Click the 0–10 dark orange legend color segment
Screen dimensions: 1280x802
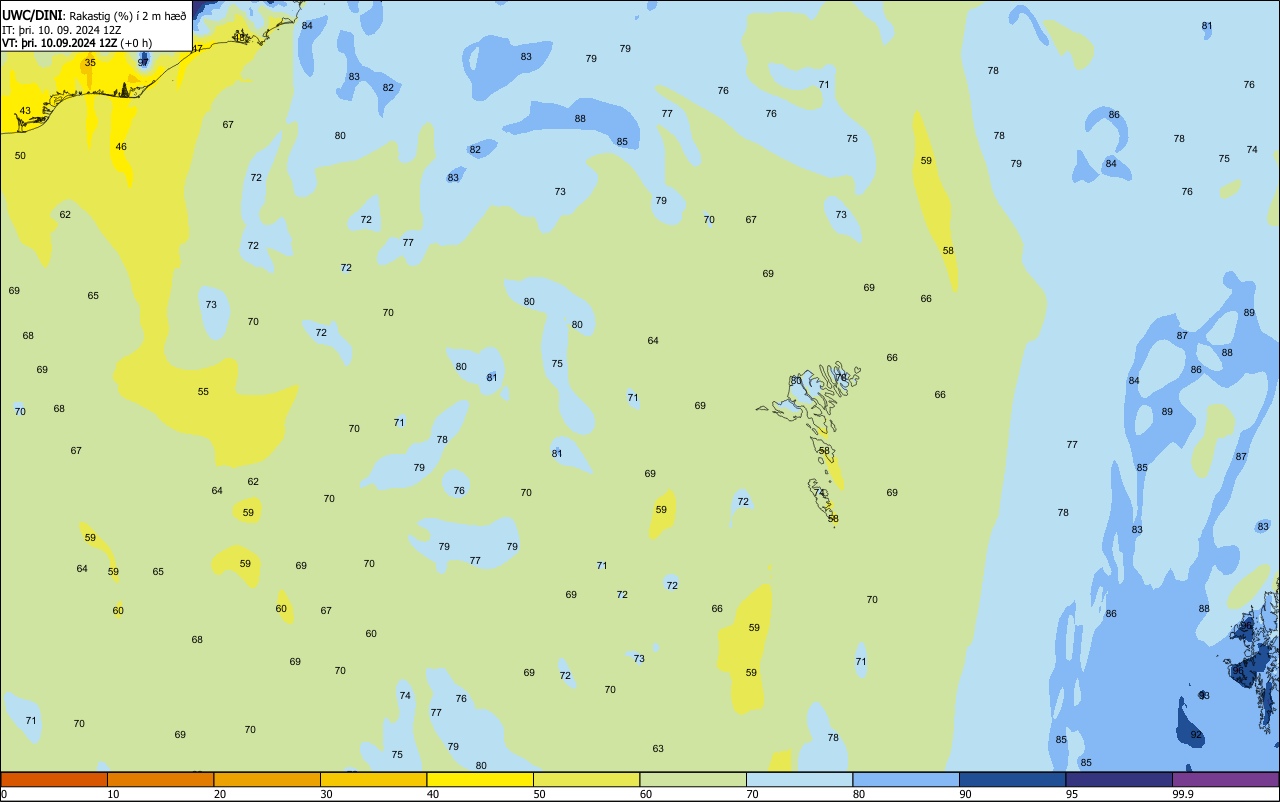[x=54, y=779]
